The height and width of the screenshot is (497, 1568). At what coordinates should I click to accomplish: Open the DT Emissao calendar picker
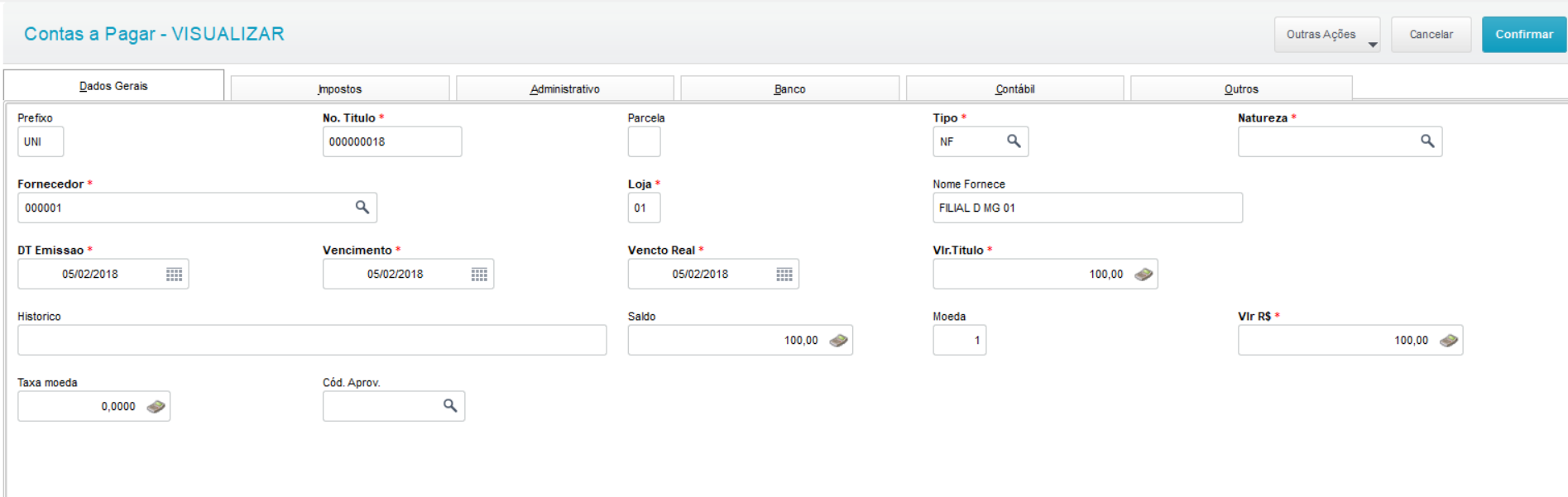coord(174,275)
